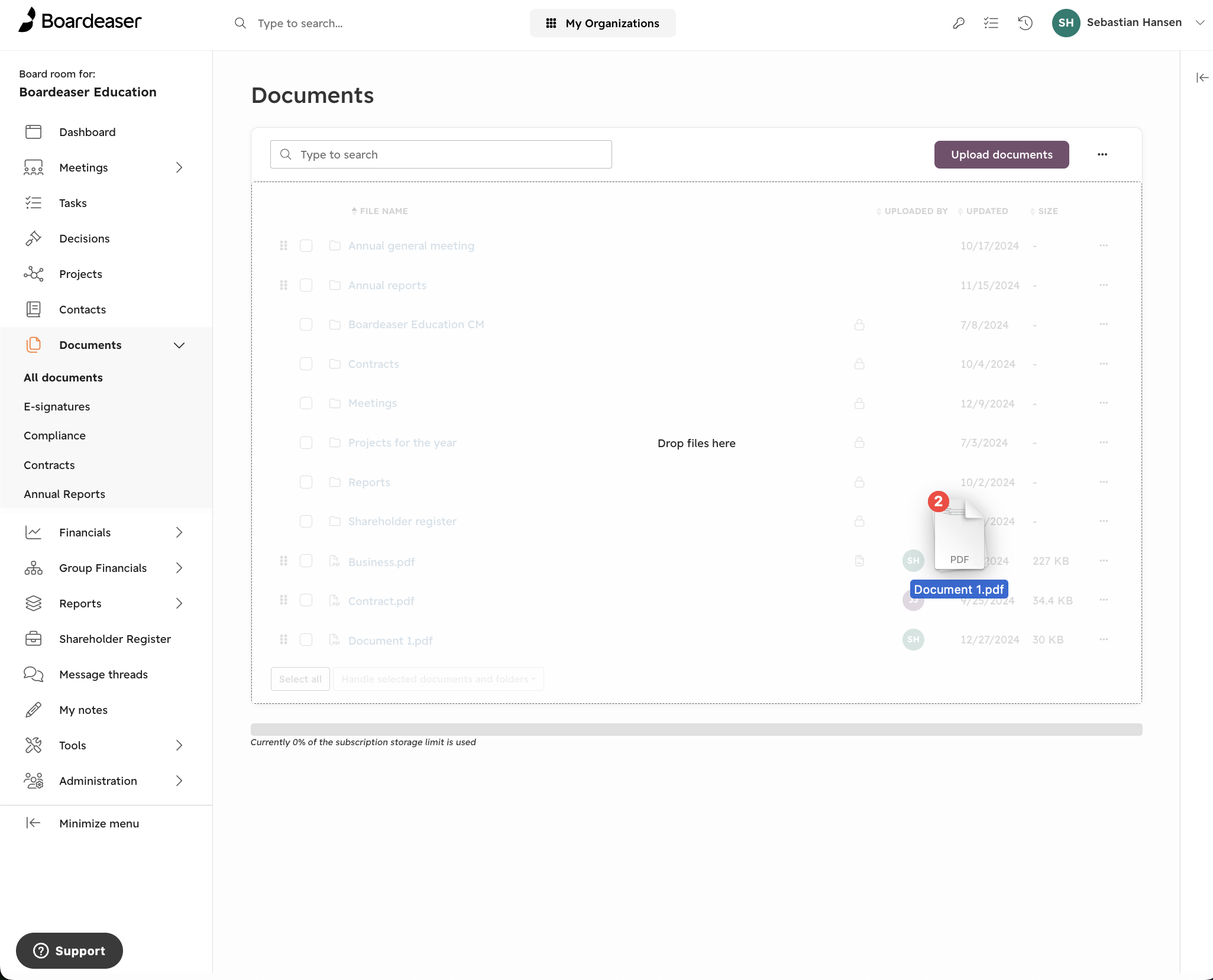Click the Dashboard sidebar icon

[34, 132]
